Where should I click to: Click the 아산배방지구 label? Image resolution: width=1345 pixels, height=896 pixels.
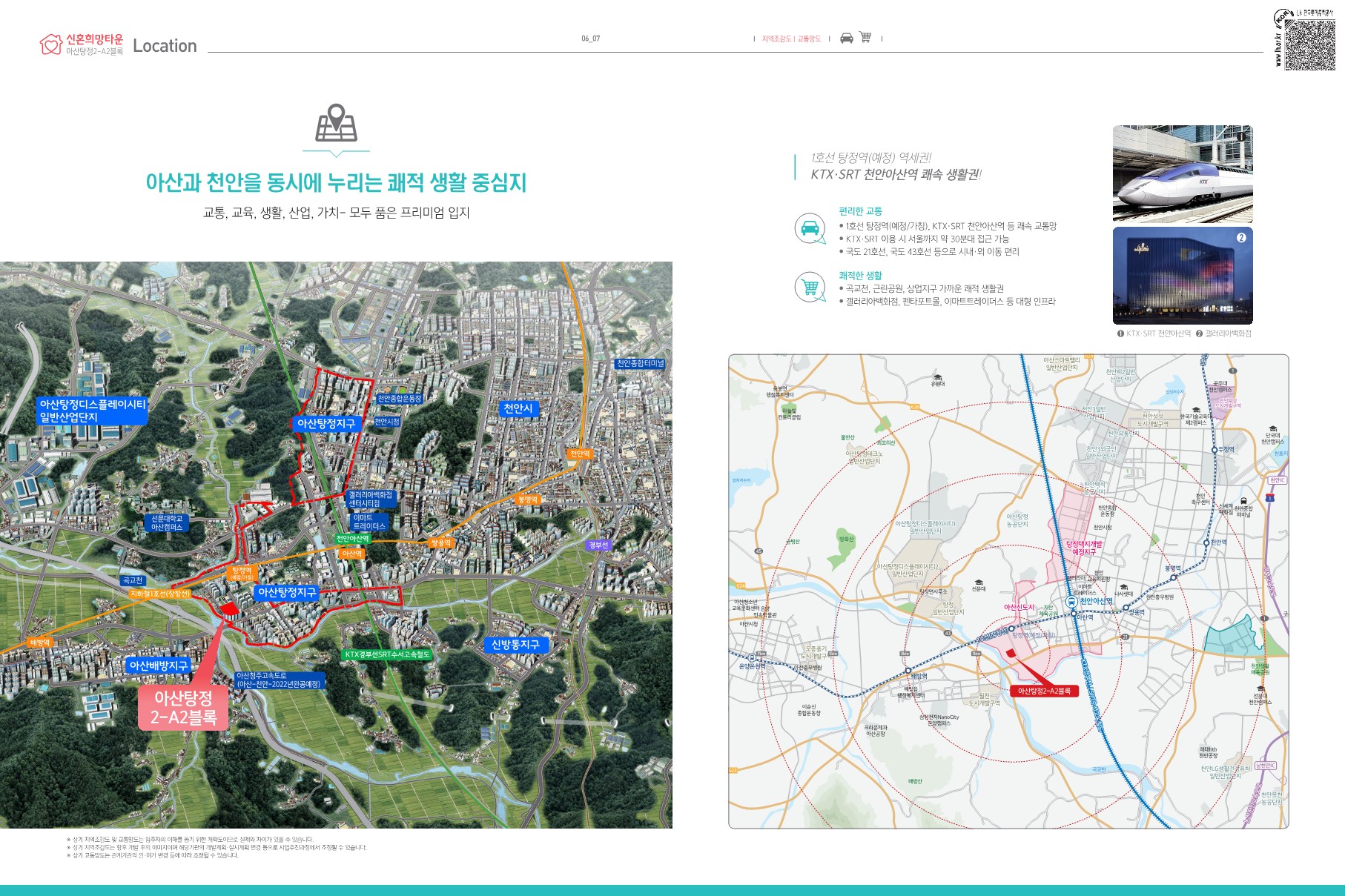point(159,666)
